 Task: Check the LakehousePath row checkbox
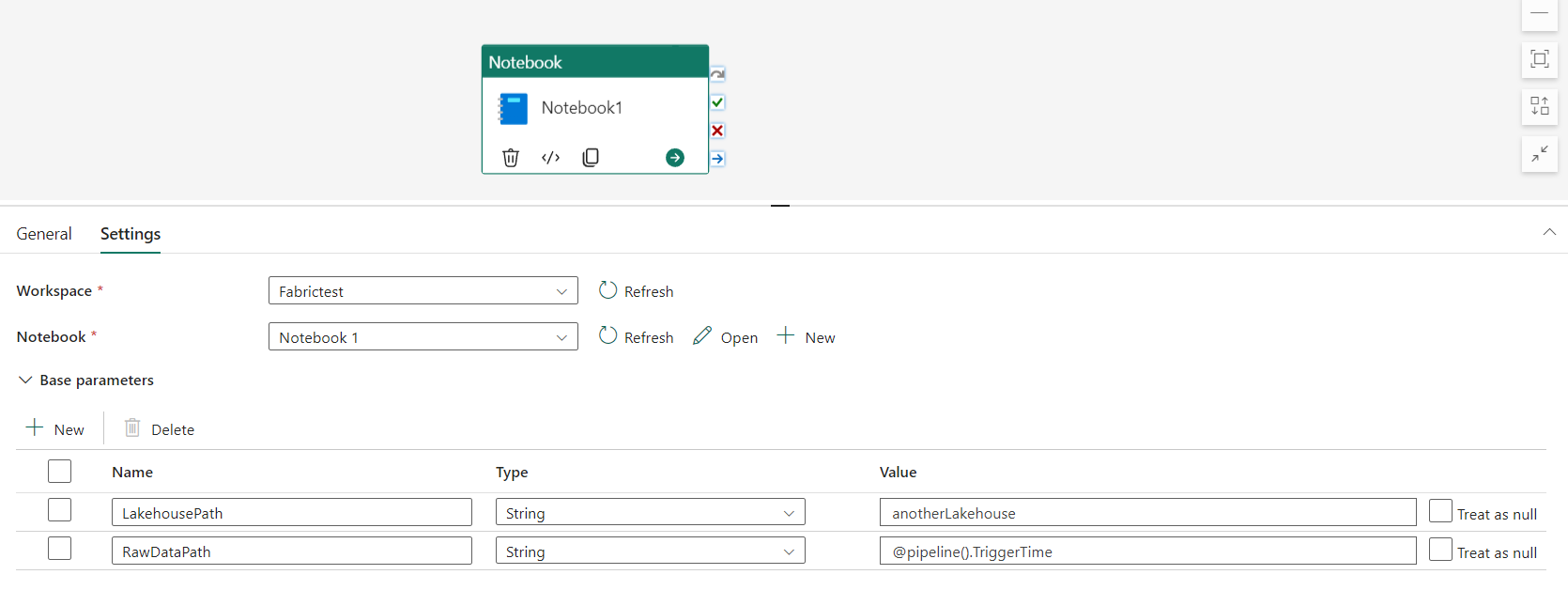60,510
